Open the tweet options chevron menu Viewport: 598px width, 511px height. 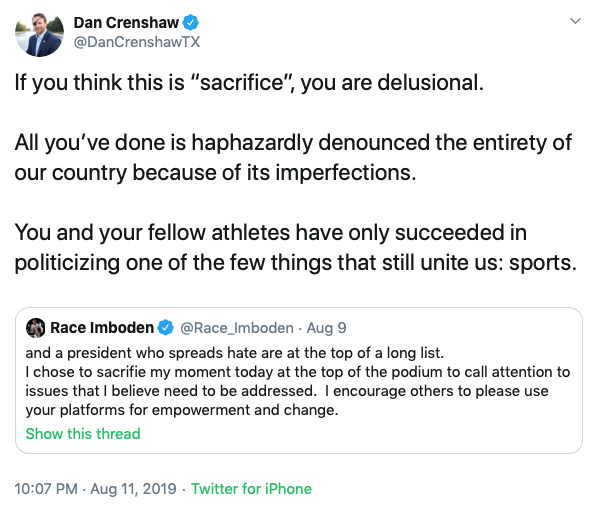575,21
